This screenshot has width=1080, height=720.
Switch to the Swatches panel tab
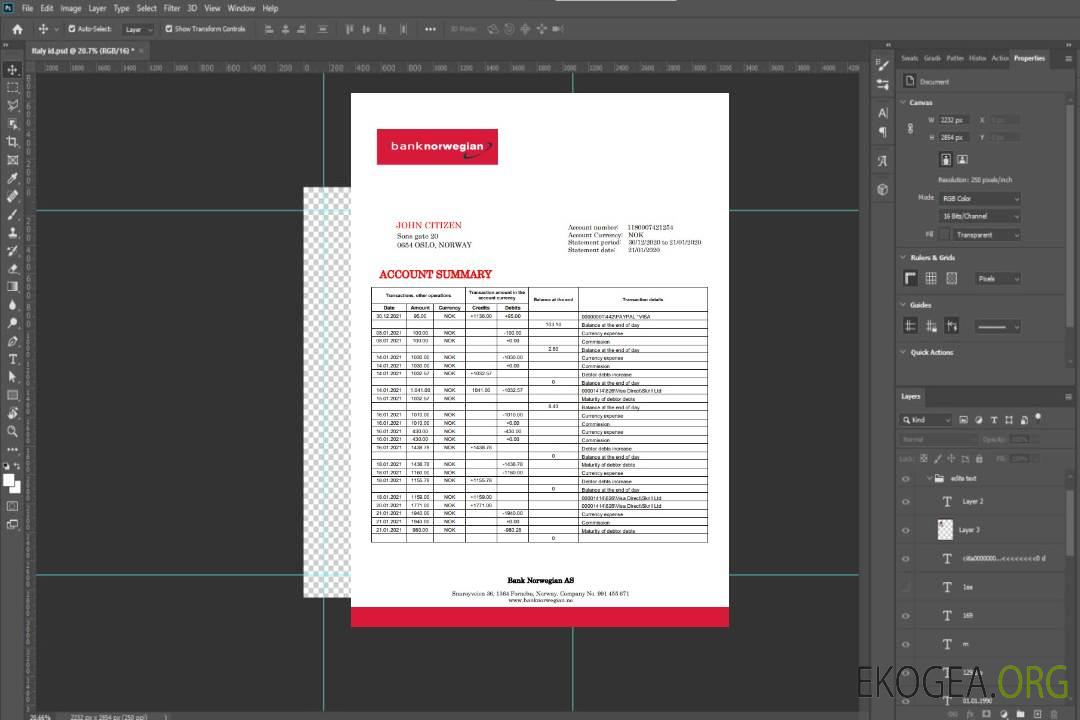tap(909, 58)
